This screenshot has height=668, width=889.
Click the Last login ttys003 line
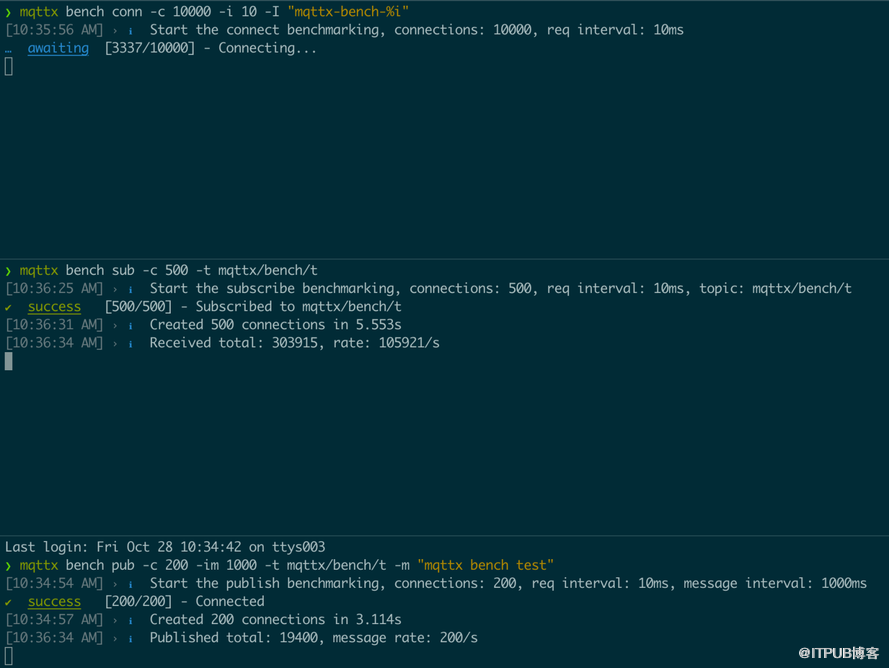[x=165, y=547]
